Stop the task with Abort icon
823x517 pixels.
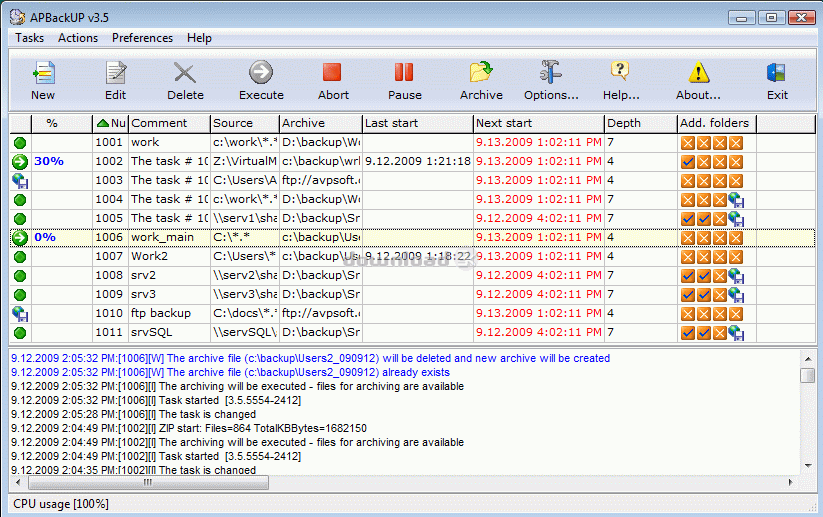pyautogui.click(x=332, y=72)
